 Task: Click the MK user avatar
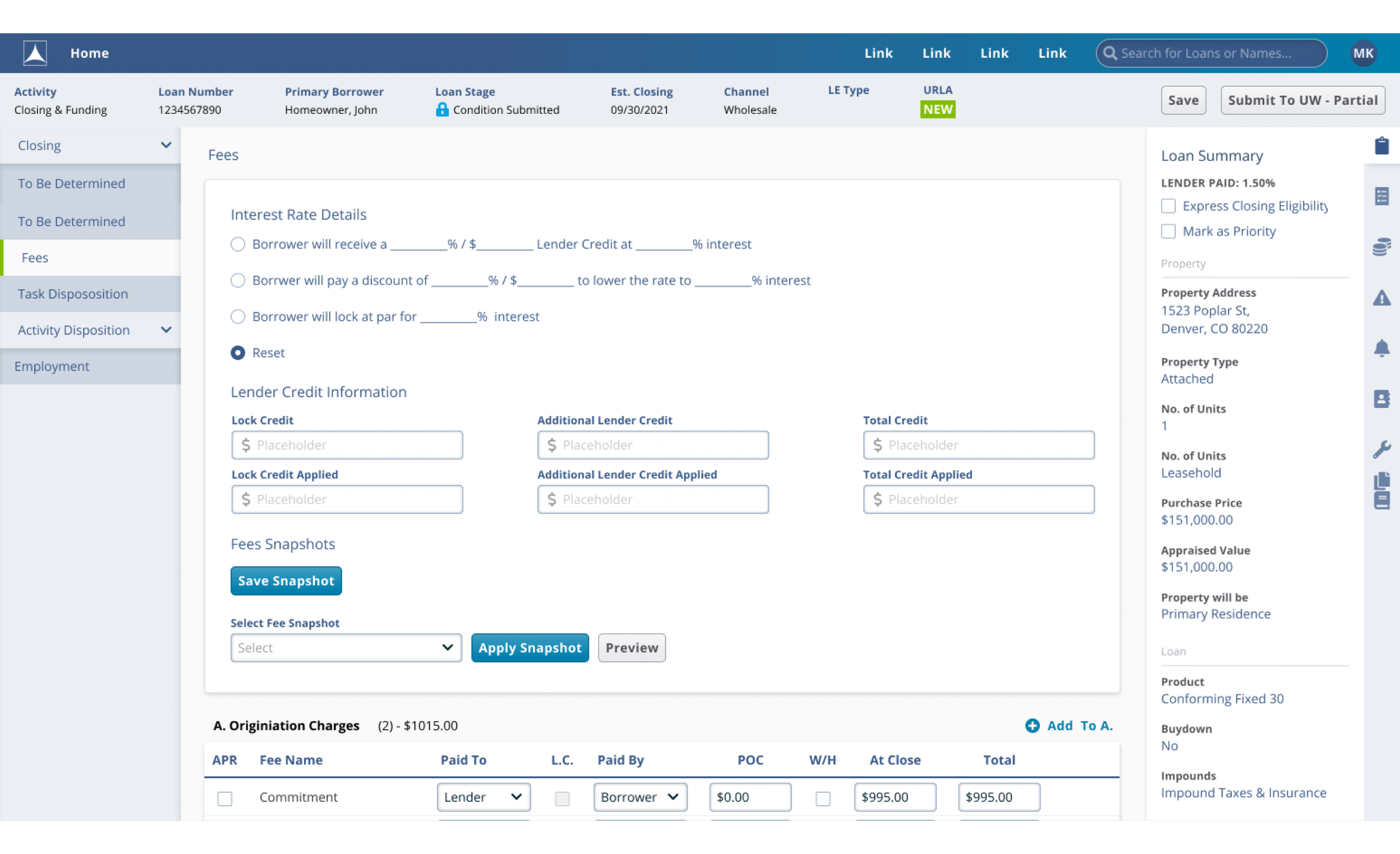(1362, 53)
